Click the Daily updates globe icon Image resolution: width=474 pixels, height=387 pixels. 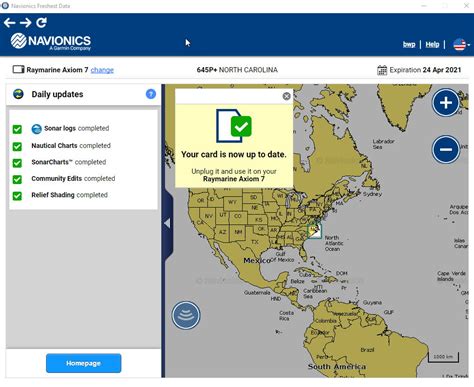[x=18, y=94]
